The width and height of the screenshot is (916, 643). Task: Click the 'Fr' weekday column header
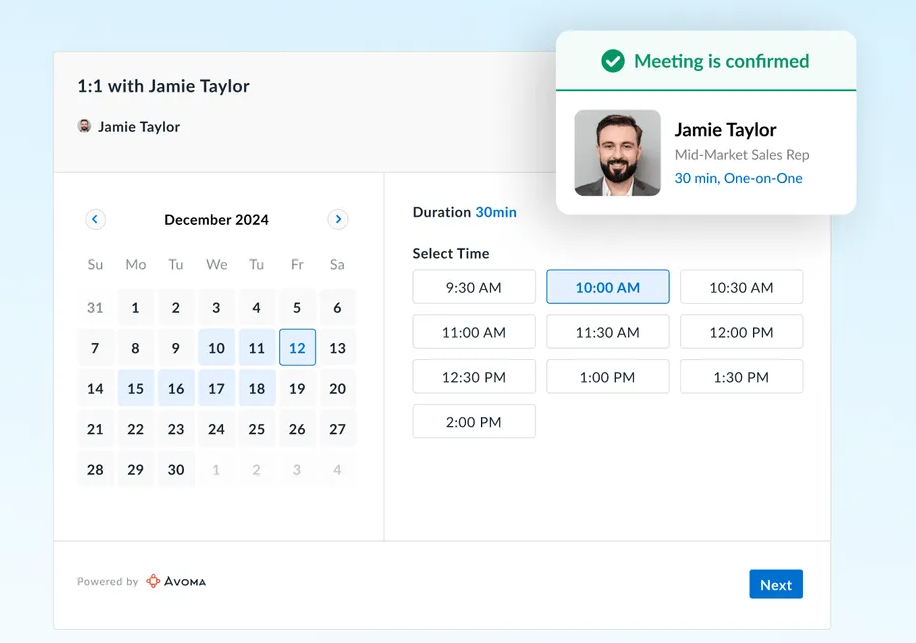coord(297,265)
